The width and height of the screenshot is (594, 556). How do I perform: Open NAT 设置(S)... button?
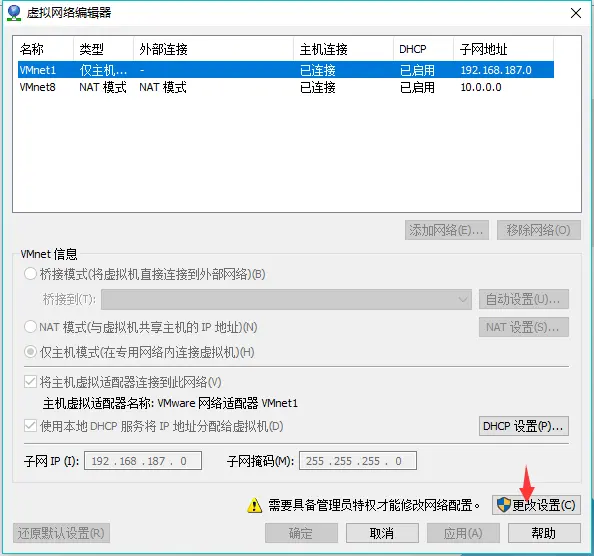524,327
